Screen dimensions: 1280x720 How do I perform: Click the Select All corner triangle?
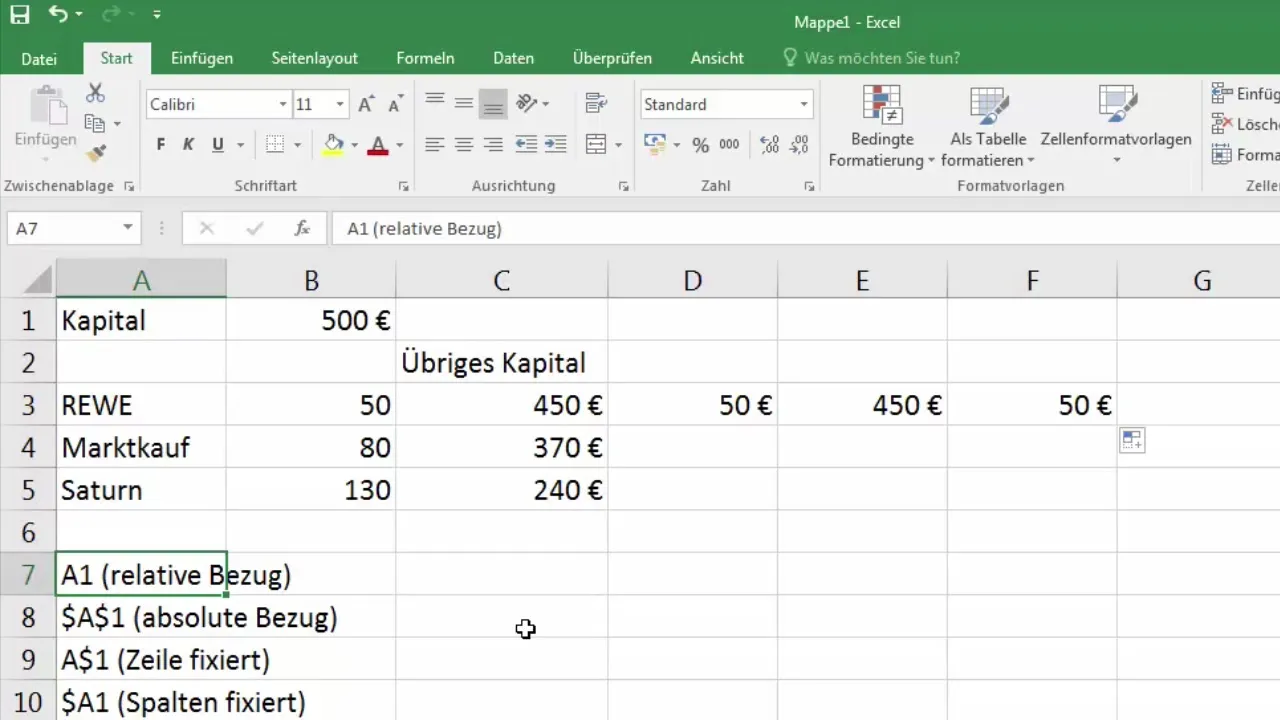pos(39,279)
